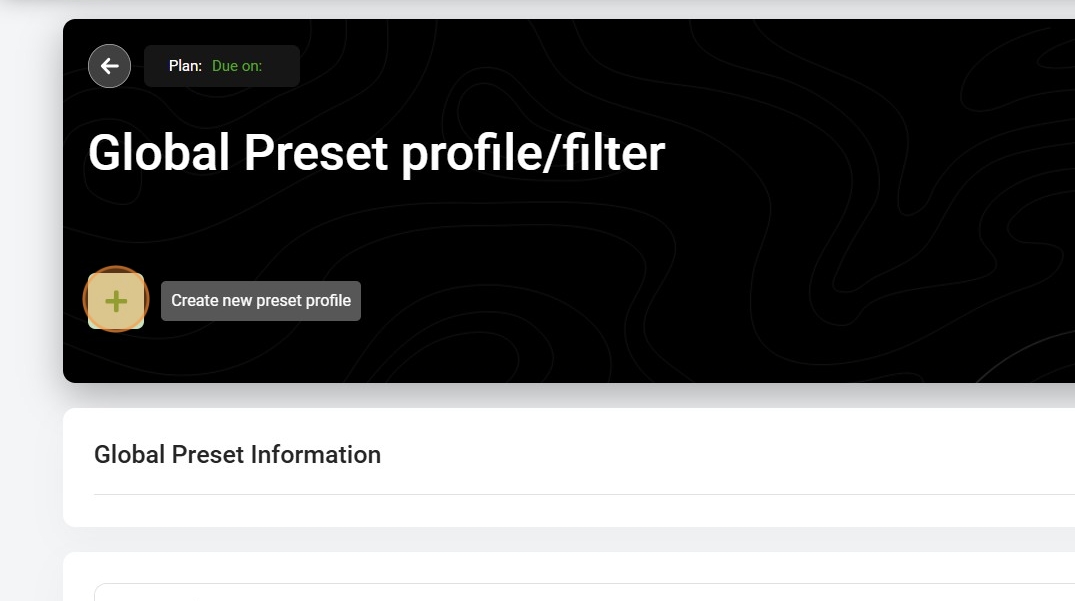Click the Global Preset profile/filter title
1075x601 pixels.
(376, 153)
